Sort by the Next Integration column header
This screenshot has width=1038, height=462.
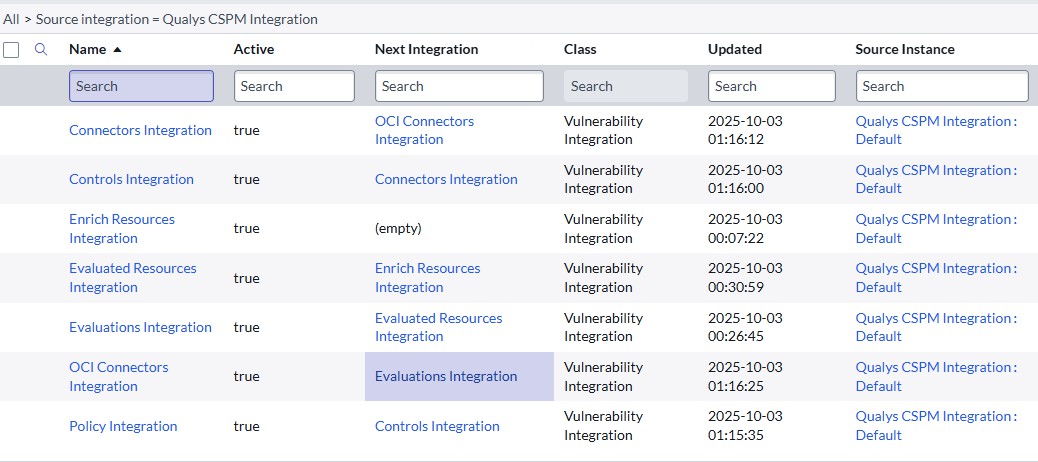coord(426,49)
